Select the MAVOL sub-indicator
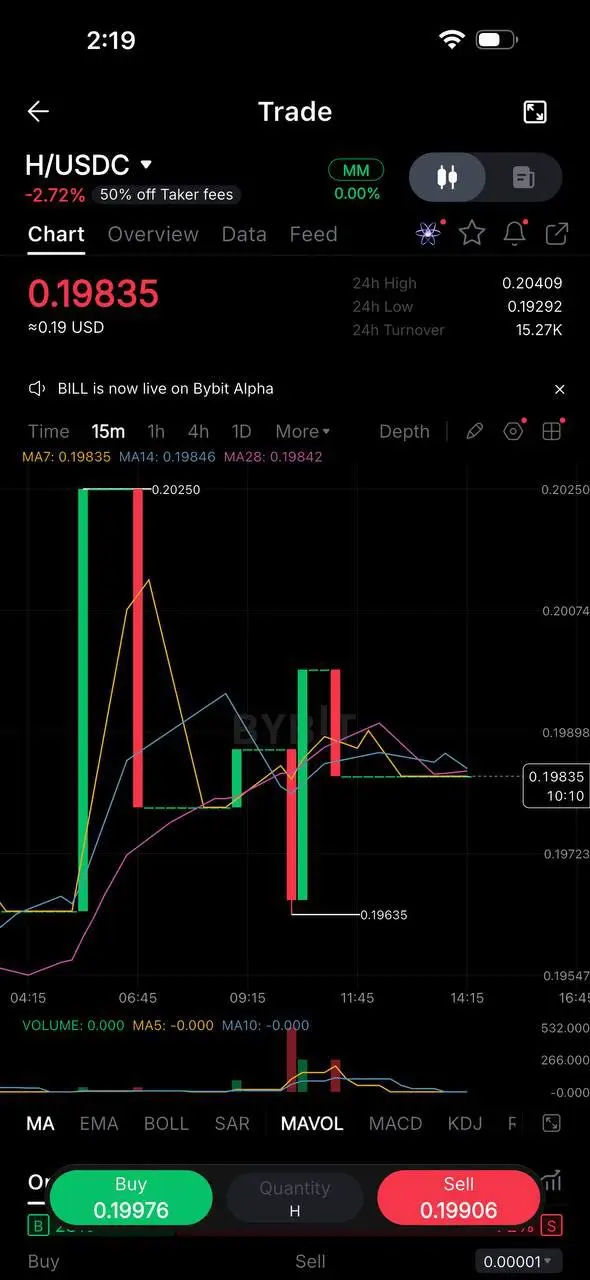The width and height of the screenshot is (590, 1280). [x=312, y=1124]
